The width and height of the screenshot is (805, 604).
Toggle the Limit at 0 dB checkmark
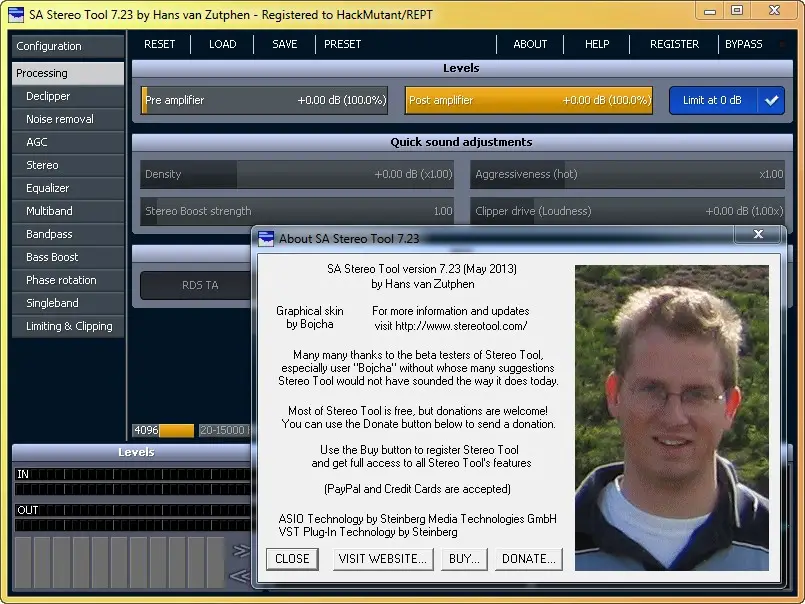coord(771,100)
